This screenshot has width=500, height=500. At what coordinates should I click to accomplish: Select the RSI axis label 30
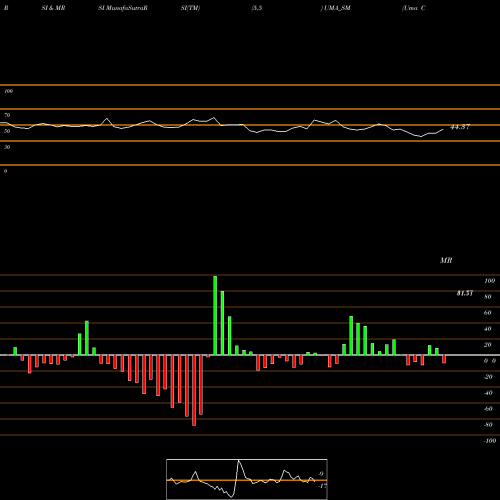click(x=7, y=147)
